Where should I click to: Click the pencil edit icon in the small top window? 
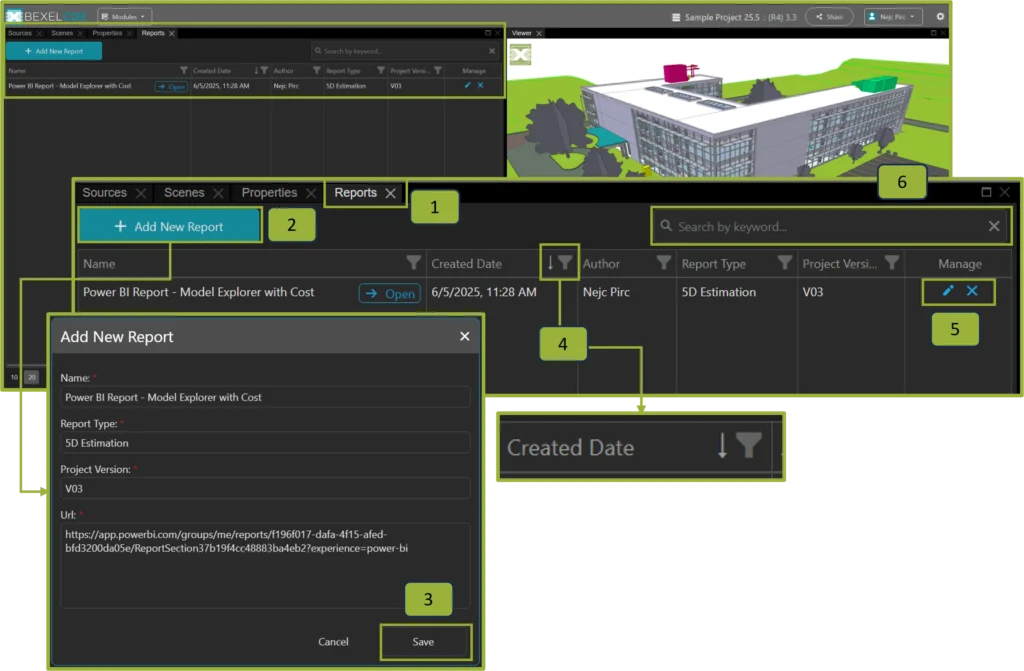tap(468, 86)
